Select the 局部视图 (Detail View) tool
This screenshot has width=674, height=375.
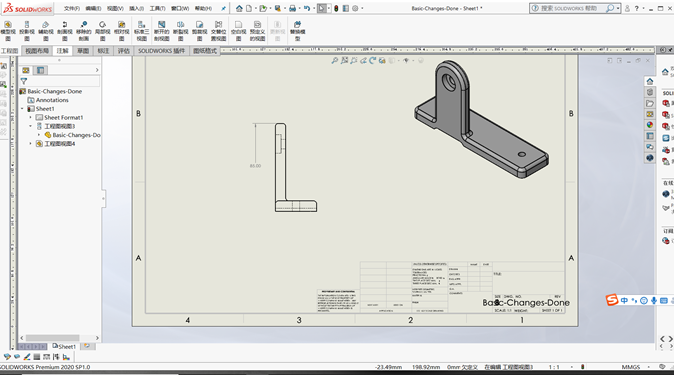pyautogui.click(x=102, y=31)
